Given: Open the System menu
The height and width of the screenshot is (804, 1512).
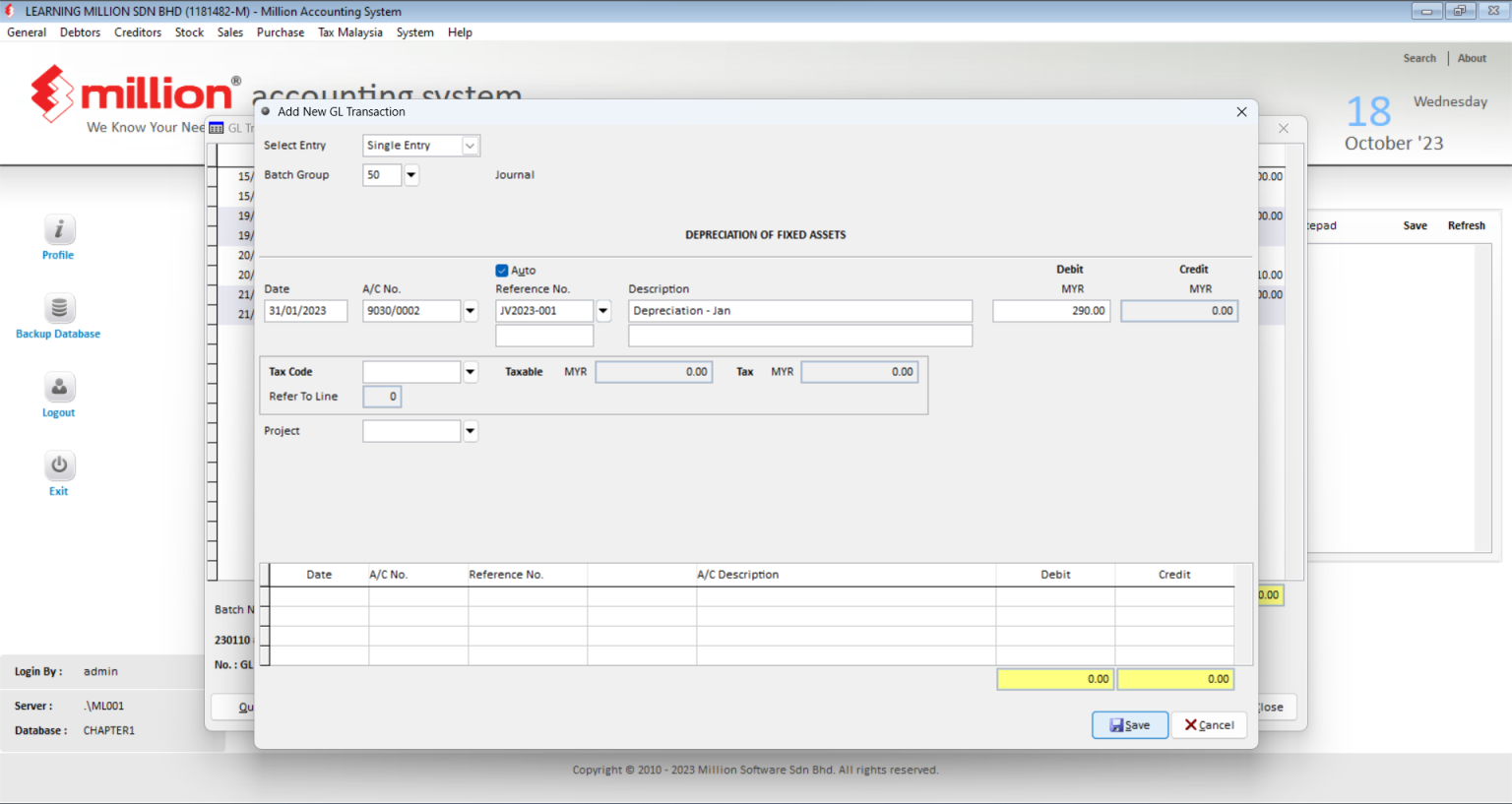Looking at the screenshot, I should (x=414, y=31).
